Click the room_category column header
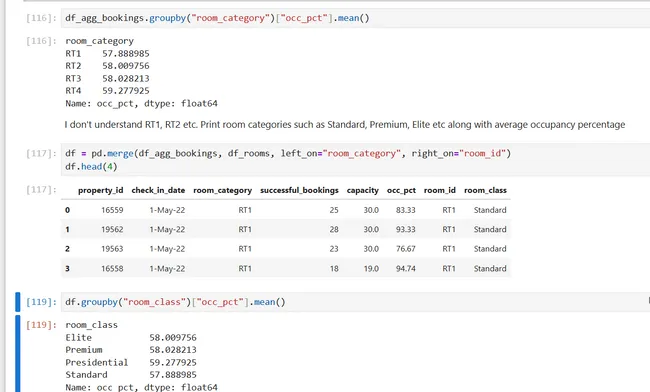 [222, 190]
